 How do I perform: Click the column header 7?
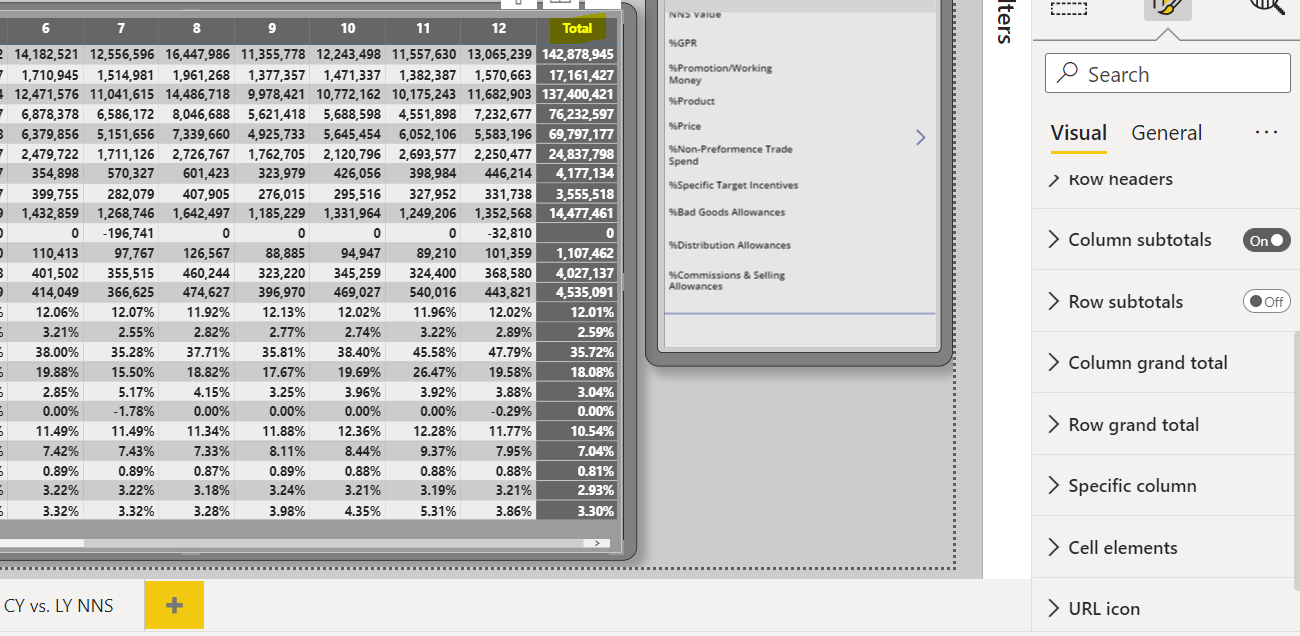pos(121,28)
